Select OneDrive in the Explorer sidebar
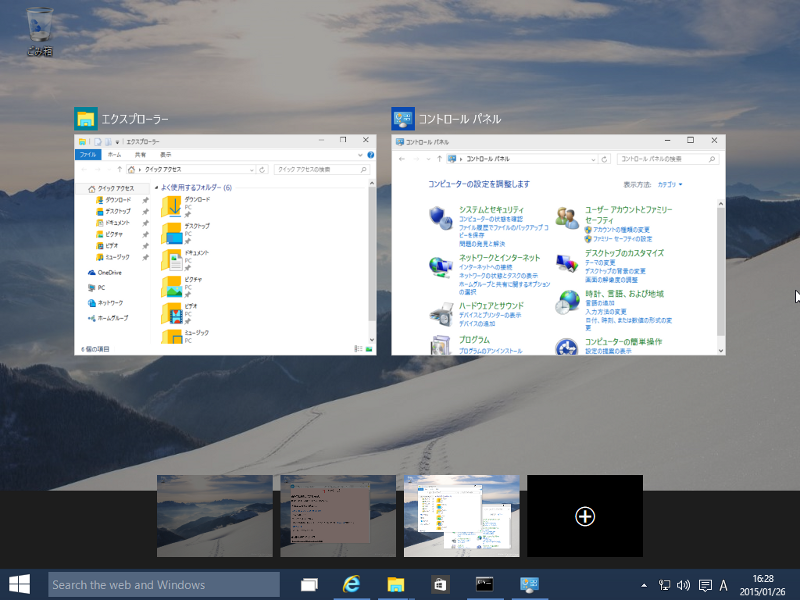Image resolution: width=800 pixels, height=600 pixels. pos(105,272)
